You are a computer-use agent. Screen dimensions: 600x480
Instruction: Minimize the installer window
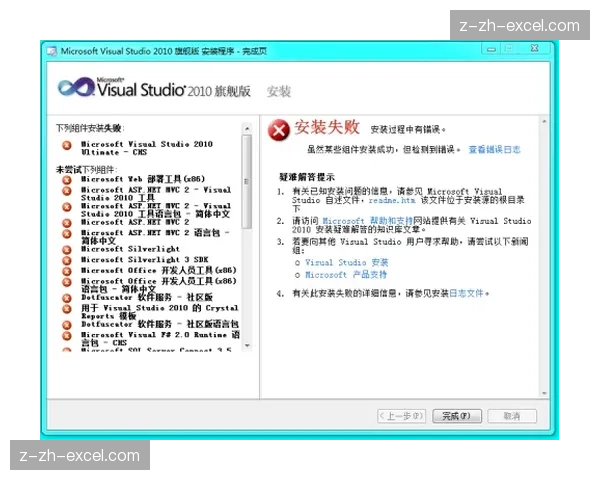[x=491, y=49]
